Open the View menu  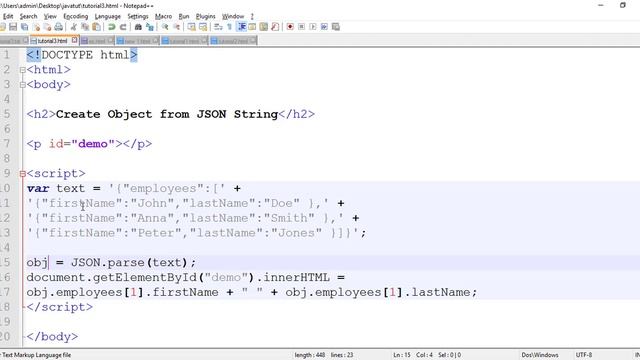tap(50, 16)
